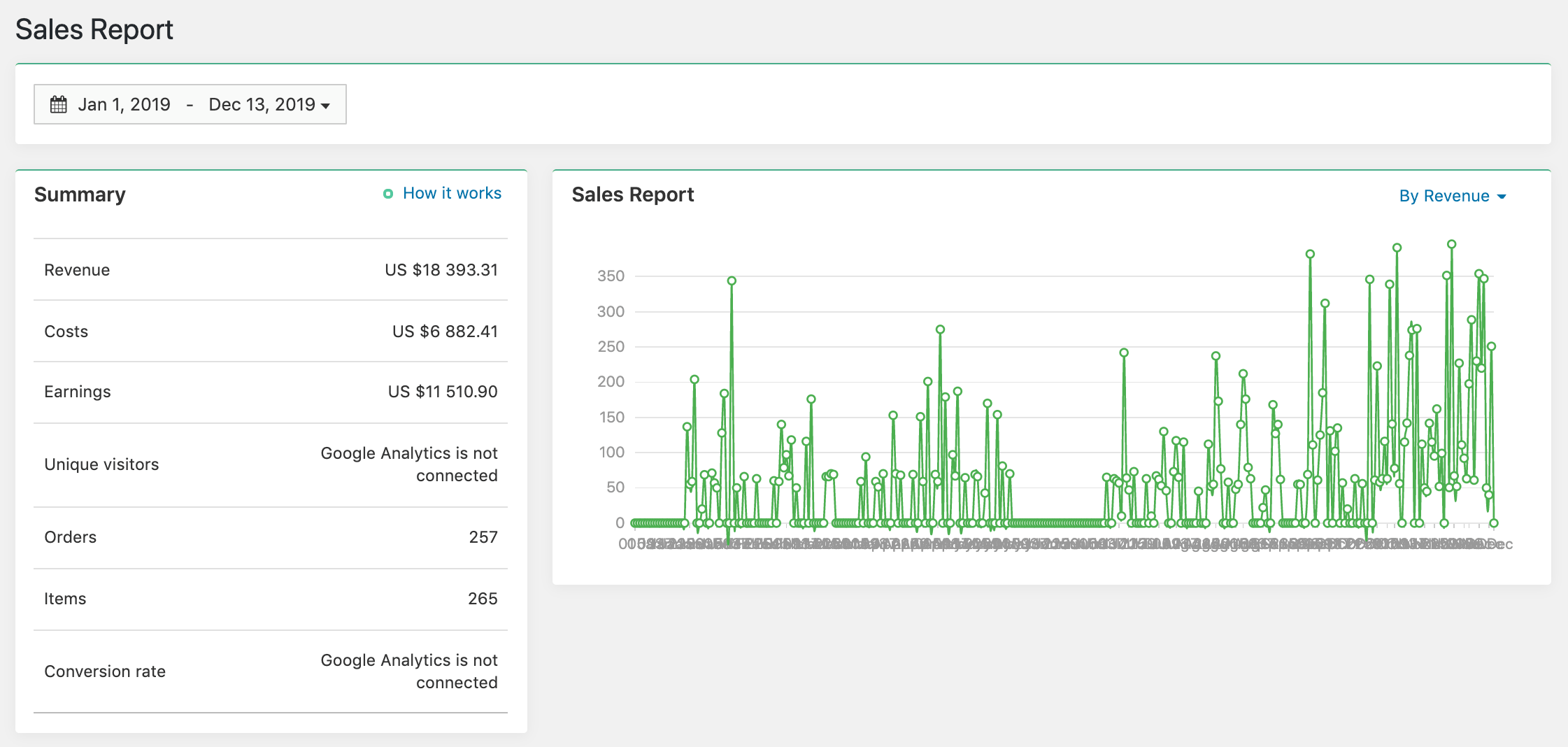Screen dimensions: 1568x747
Task: Click the Unique visitors row label
Action: [x=101, y=464]
